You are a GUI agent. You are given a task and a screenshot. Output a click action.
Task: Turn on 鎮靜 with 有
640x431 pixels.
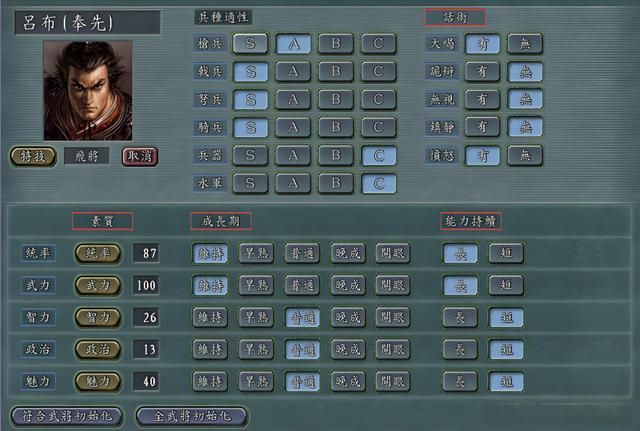[482, 127]
